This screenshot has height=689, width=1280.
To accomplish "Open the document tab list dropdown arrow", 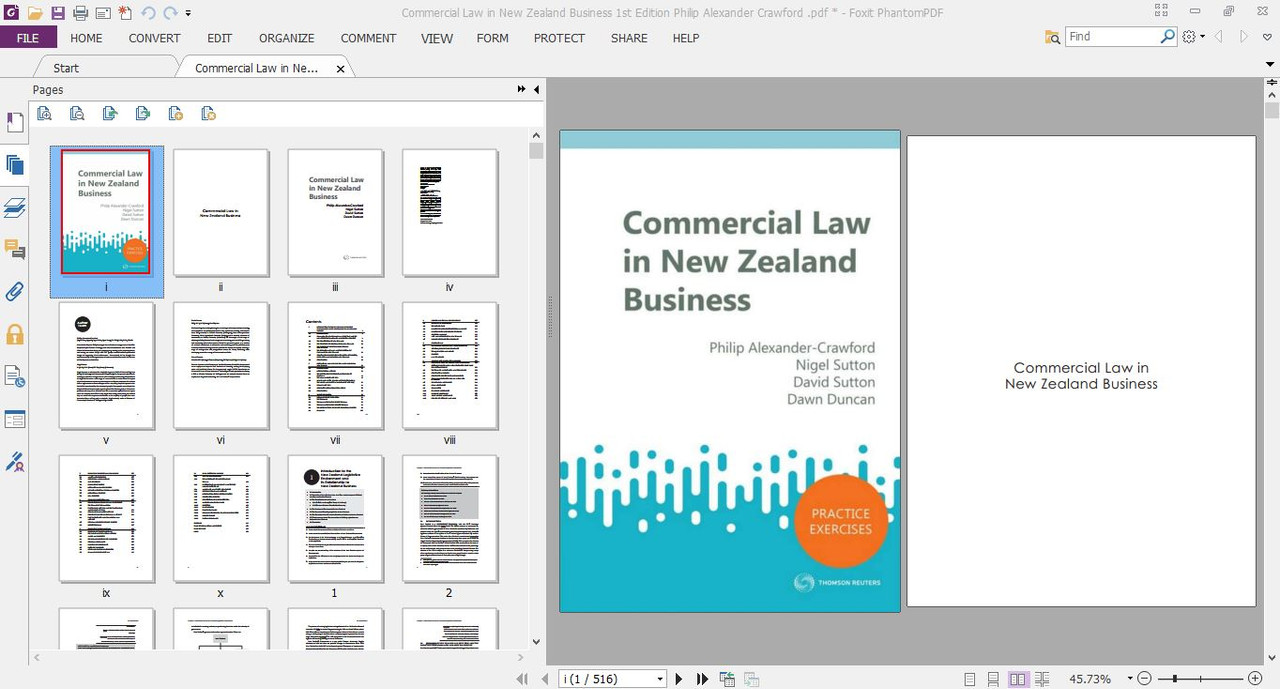I will coord(1269,65).
